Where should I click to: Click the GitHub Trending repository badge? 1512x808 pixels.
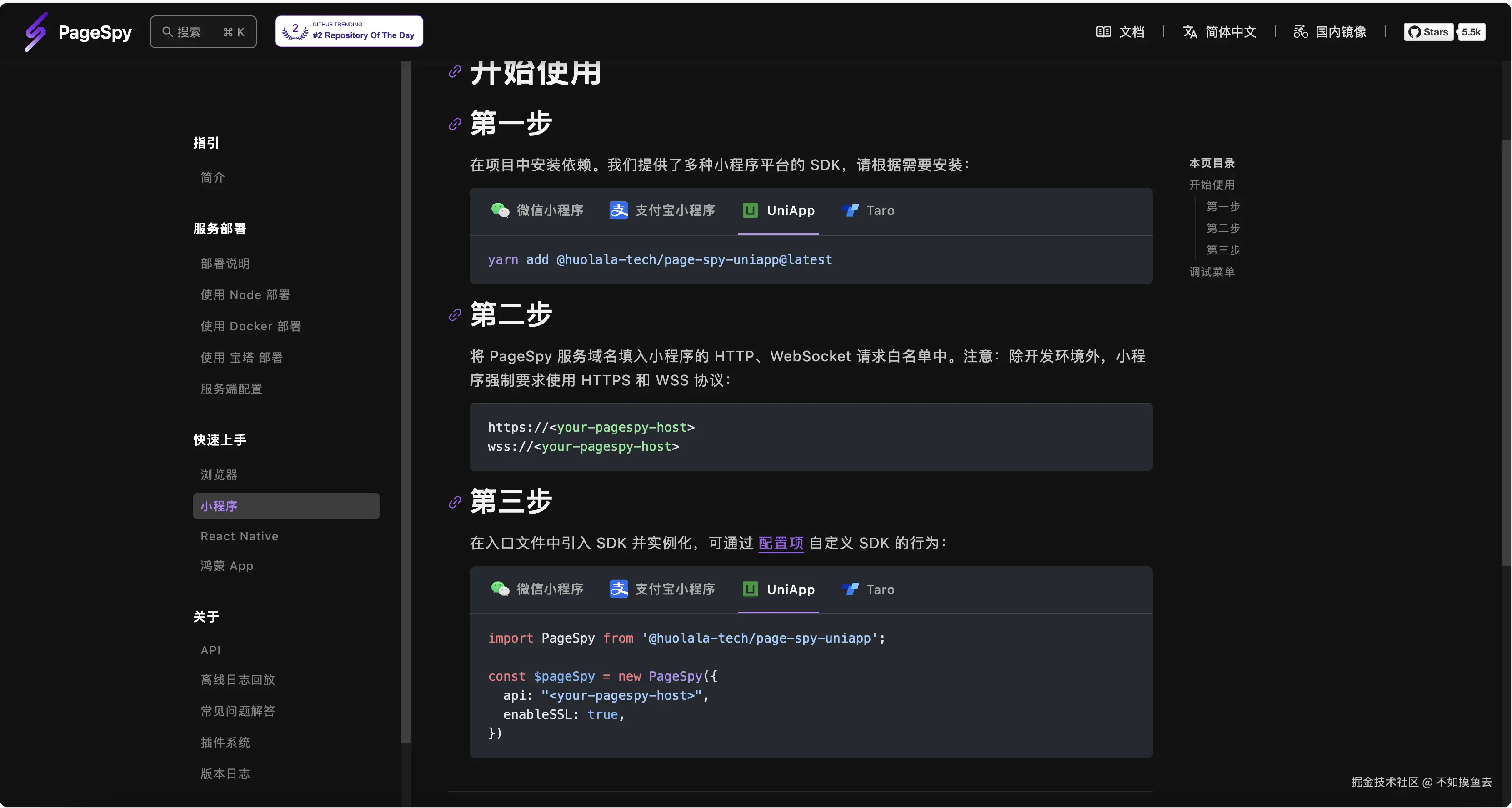click(349, 32)
